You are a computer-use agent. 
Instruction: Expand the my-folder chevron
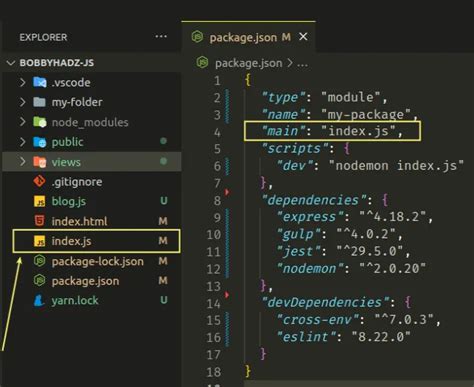click(x=22, y=102)
